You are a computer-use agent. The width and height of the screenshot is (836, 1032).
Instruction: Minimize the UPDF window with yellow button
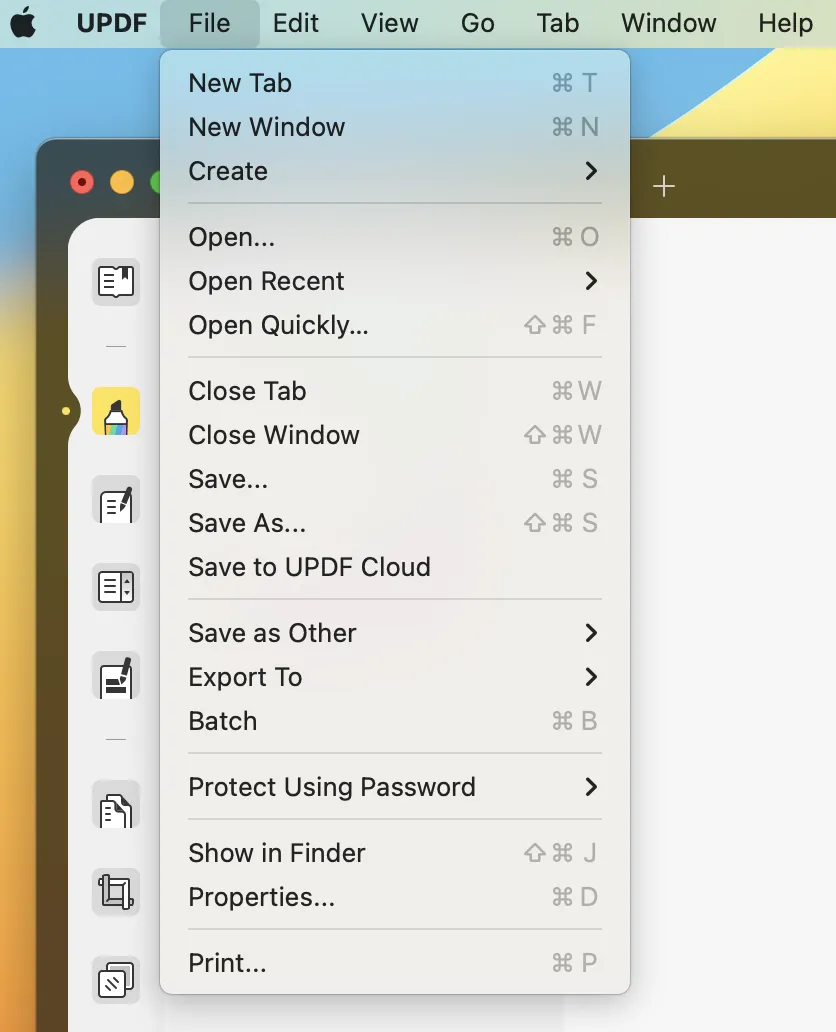click(122, 182)
